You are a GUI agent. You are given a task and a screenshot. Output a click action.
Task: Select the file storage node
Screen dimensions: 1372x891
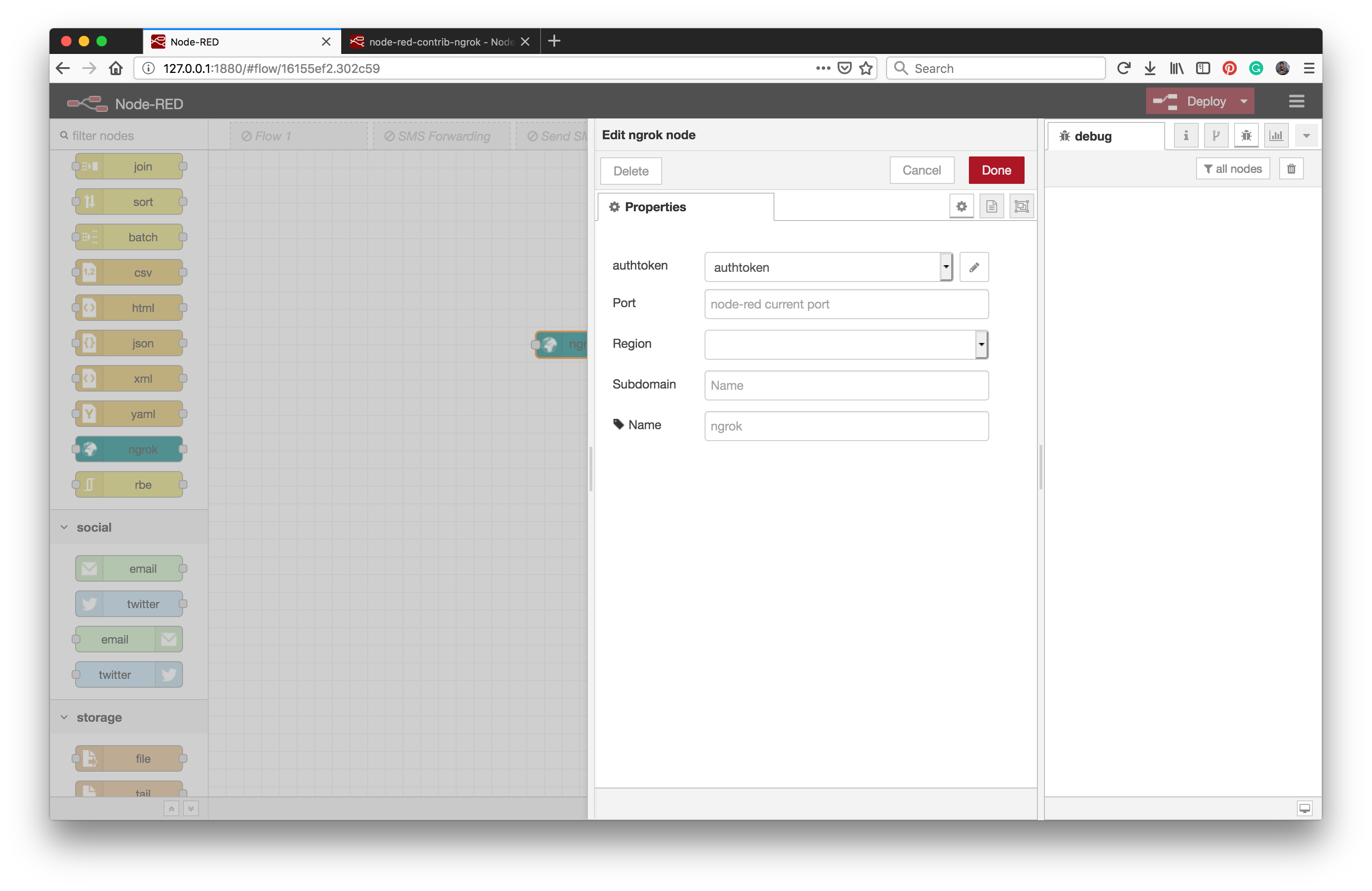pos(129,758)
